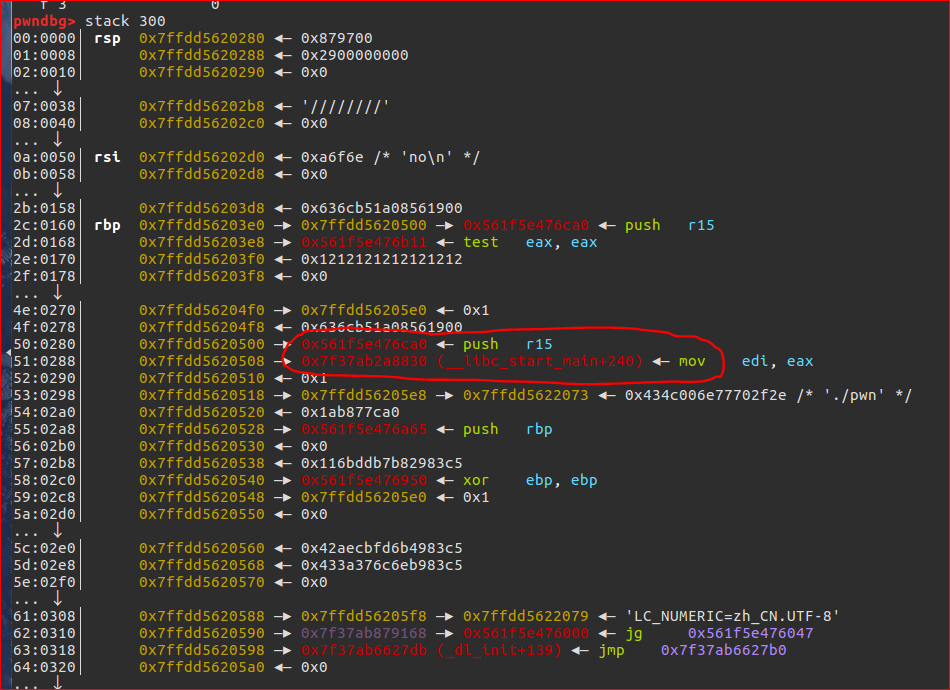Click canary value at offset 2b:0158

tap(382, 208)
